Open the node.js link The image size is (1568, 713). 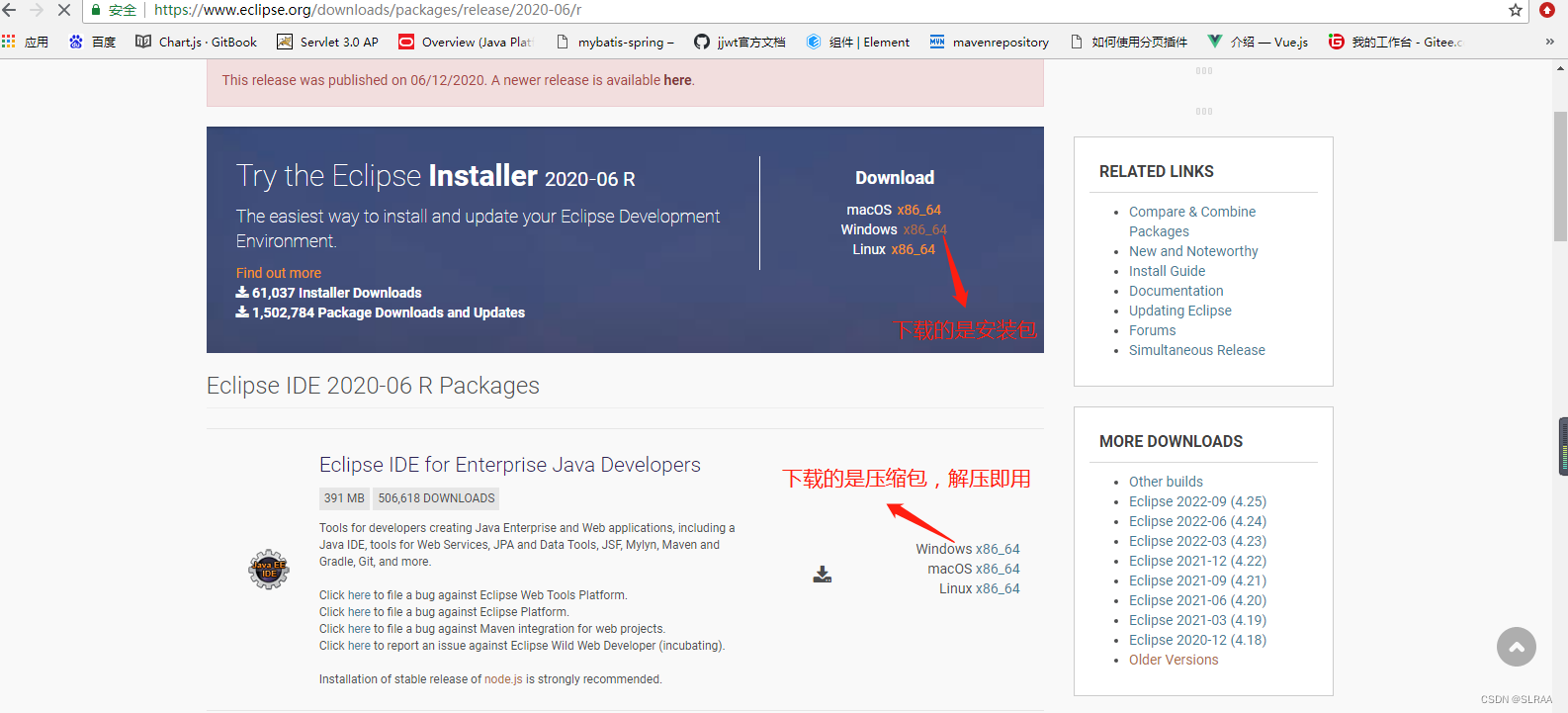click(x=503, y=679)
